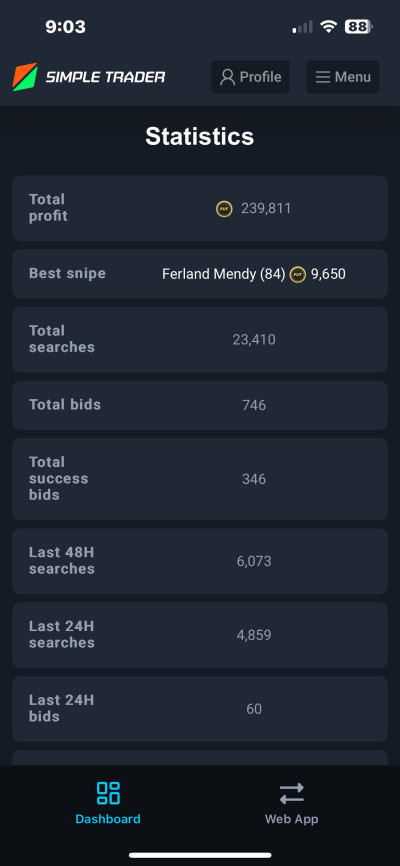This screenshot has height=866, width=400.
Task: Tap the Statistics heading
Action: coord(200,136)
